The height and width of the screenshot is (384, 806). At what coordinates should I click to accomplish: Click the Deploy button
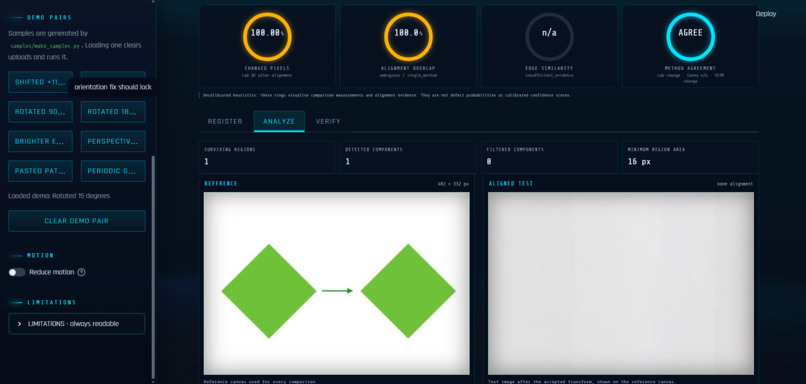pyautogui.click(x=766, y=14)
